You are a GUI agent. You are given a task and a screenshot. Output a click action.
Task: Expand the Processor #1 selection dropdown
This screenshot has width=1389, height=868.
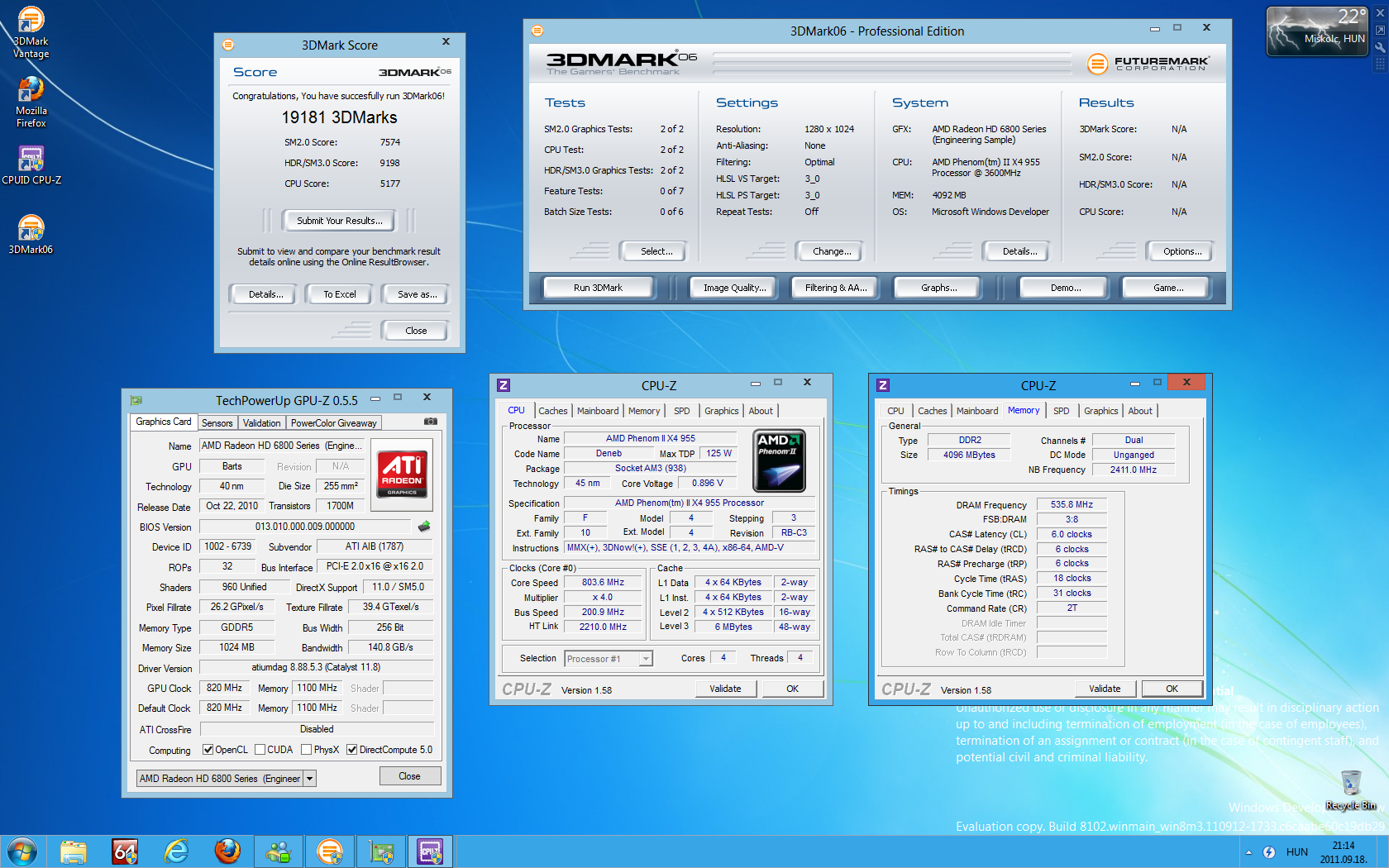646,659
